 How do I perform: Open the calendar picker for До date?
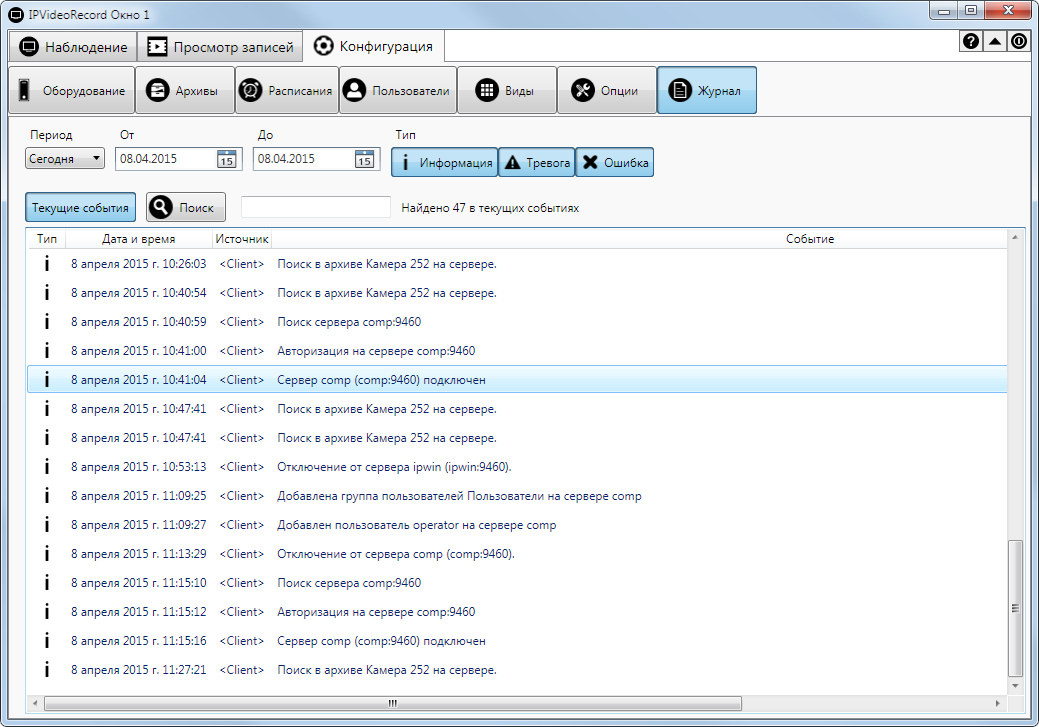pos(364,159)
